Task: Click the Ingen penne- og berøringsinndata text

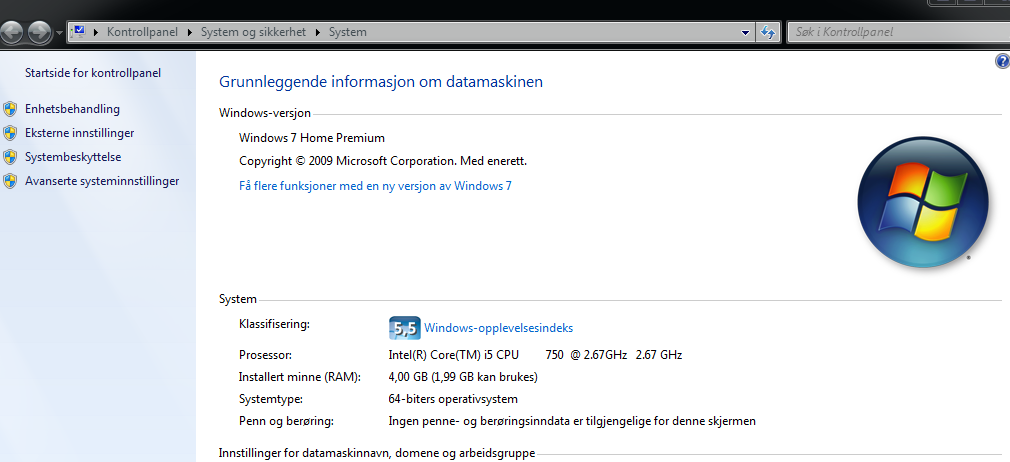Action: 572,421
